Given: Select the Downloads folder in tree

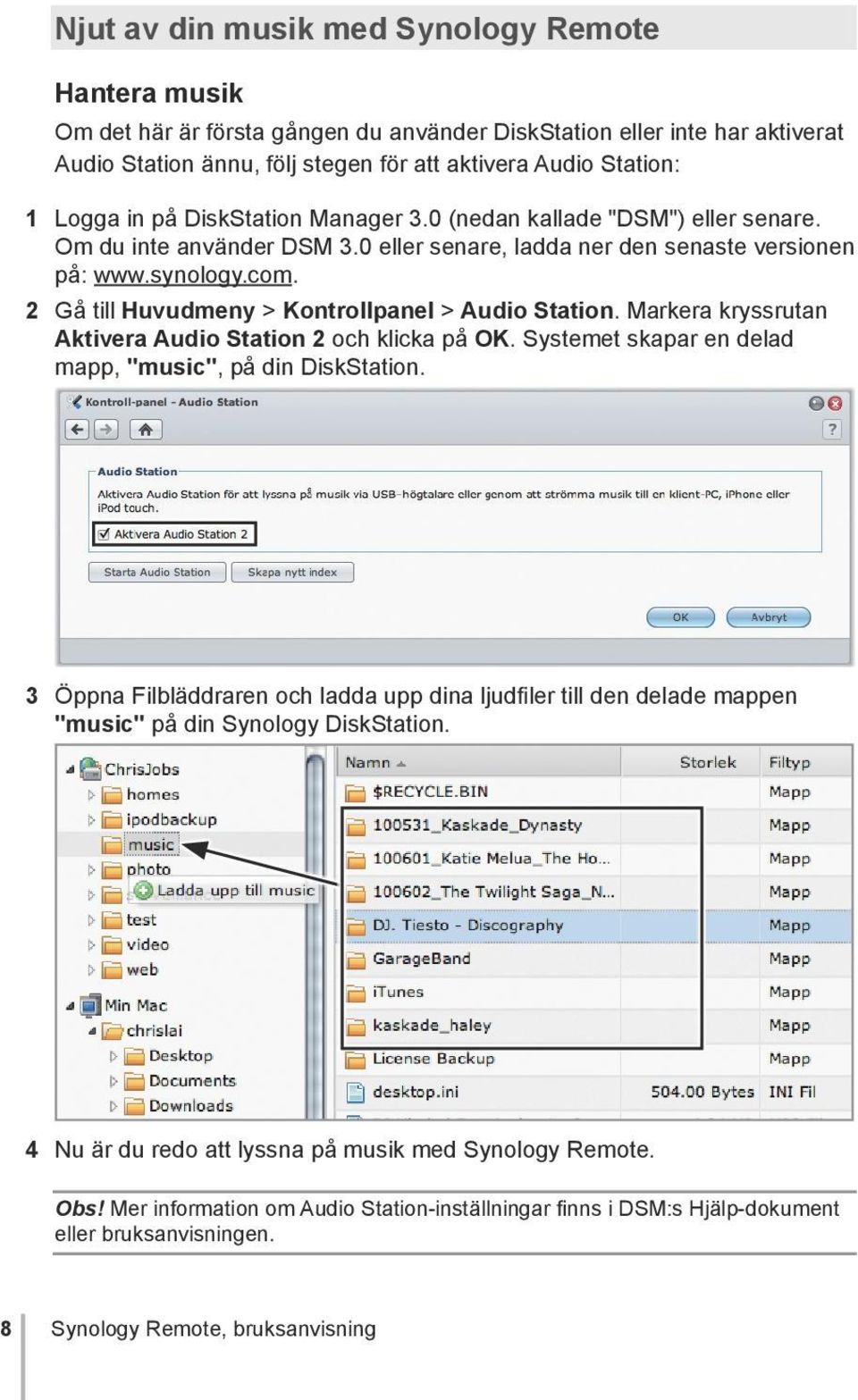Looking at the screenshot, I should click(x=179, y=1106).
